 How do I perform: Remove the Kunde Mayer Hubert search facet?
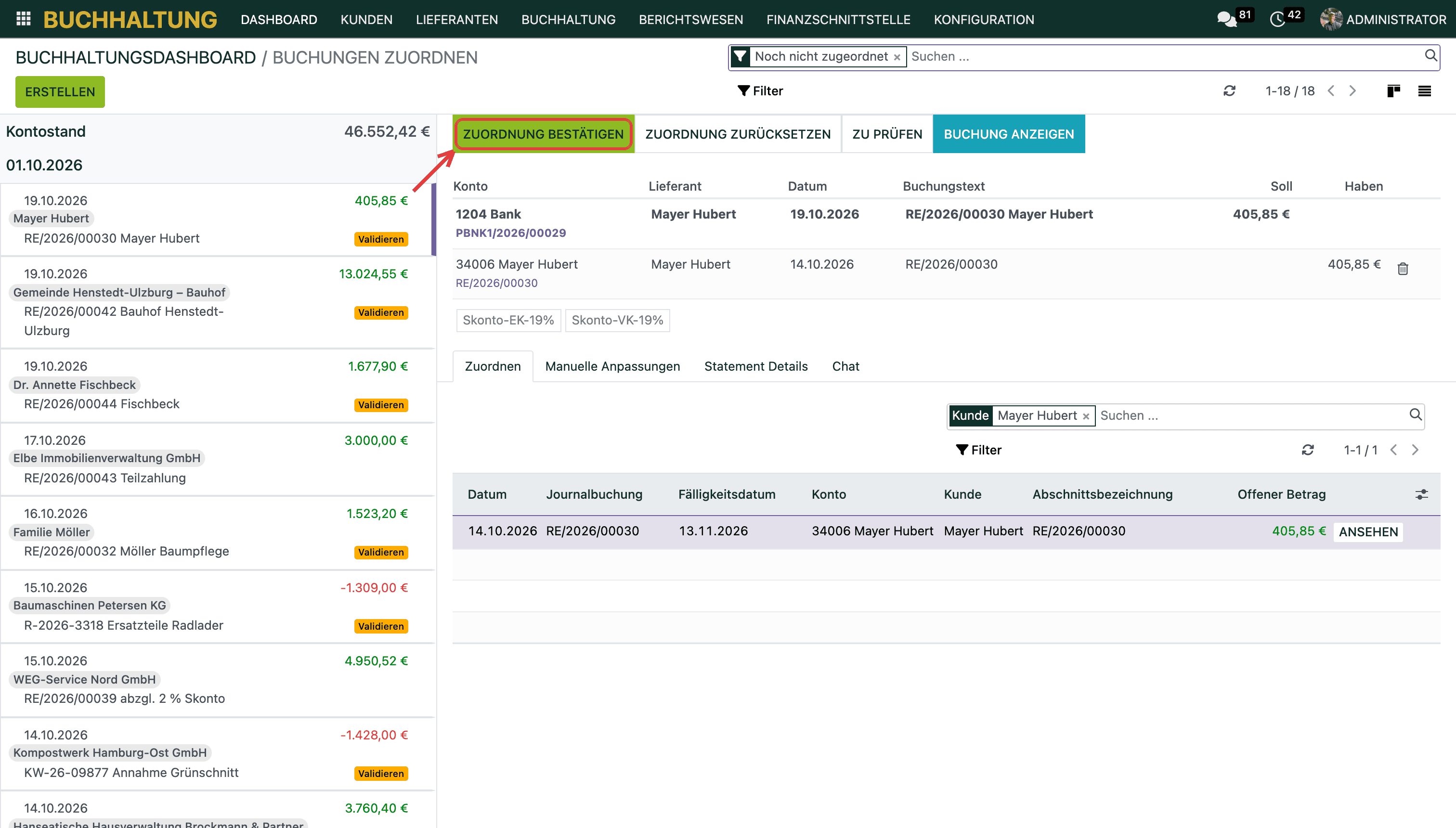(1086, 416)
